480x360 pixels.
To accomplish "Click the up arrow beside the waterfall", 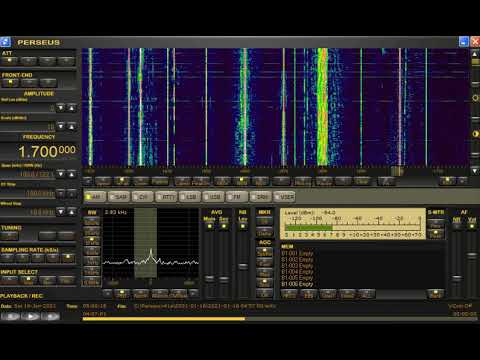I will click(x=475, y=54).
